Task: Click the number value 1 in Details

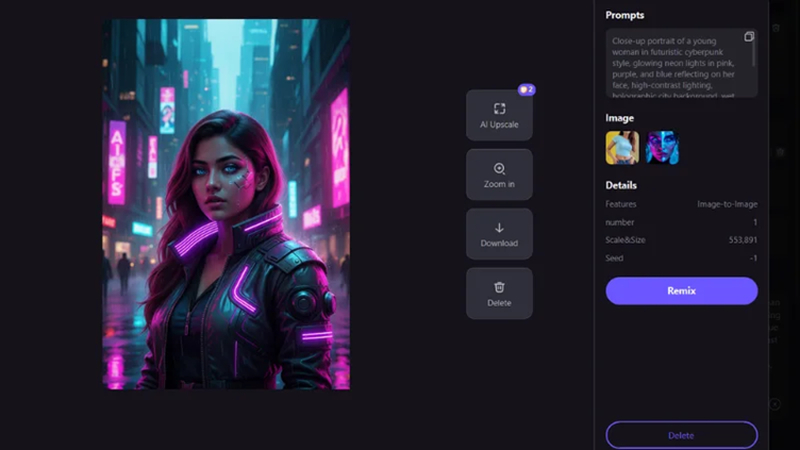Action: tap(755, 222)
